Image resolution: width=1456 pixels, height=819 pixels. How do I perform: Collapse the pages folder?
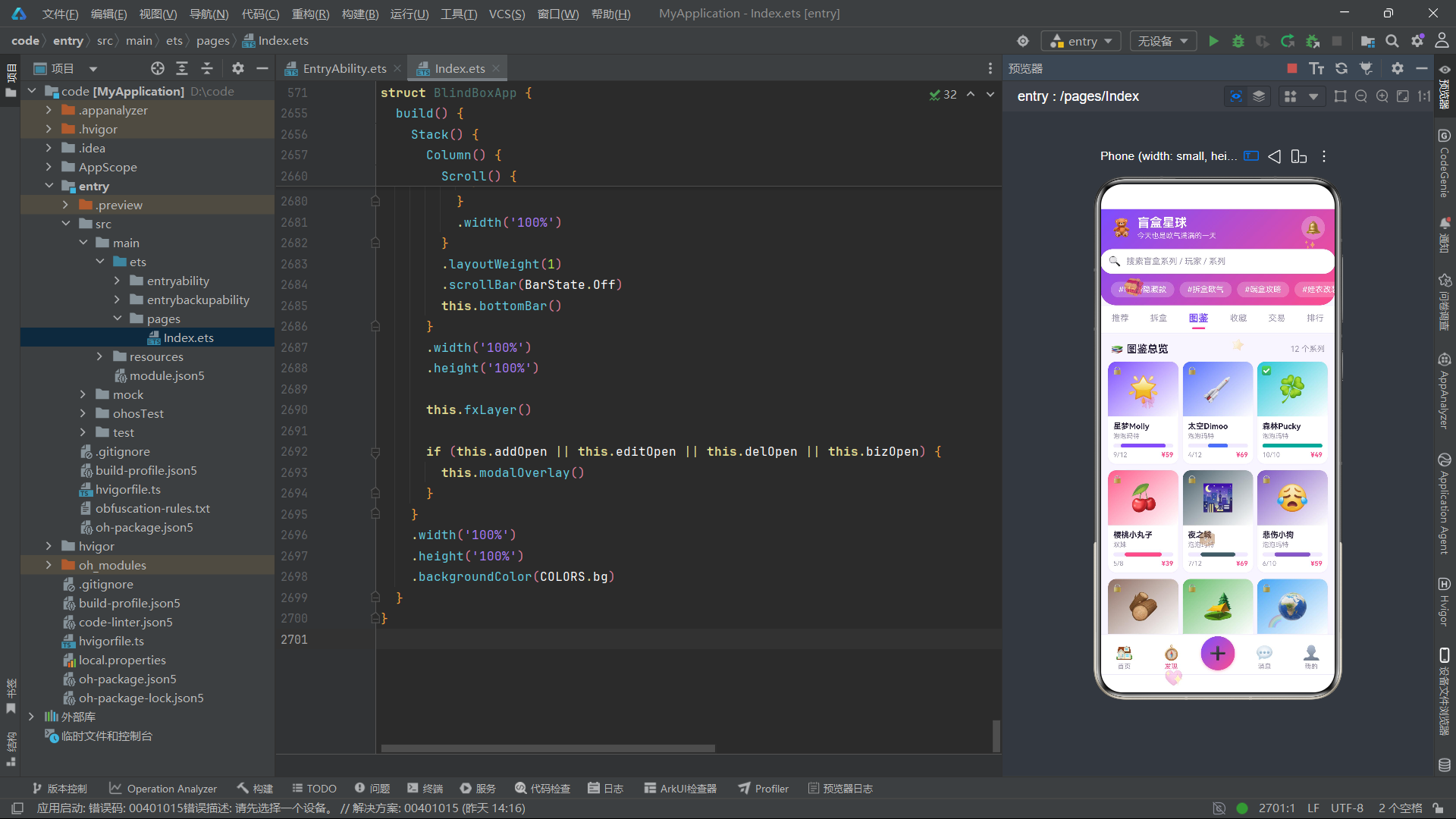(x=118, y=318)
